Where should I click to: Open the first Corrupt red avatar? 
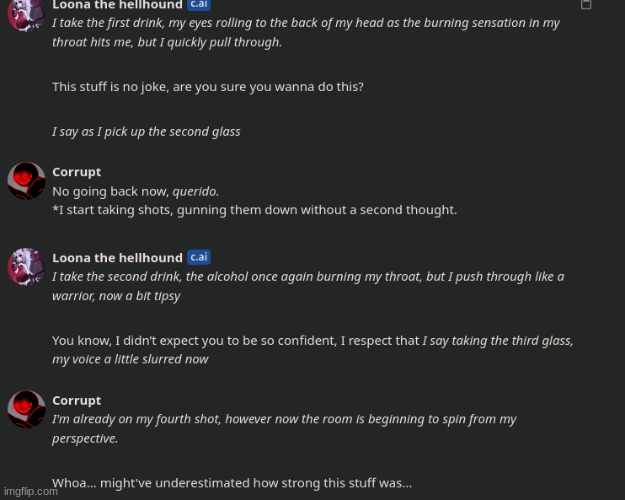26,181
